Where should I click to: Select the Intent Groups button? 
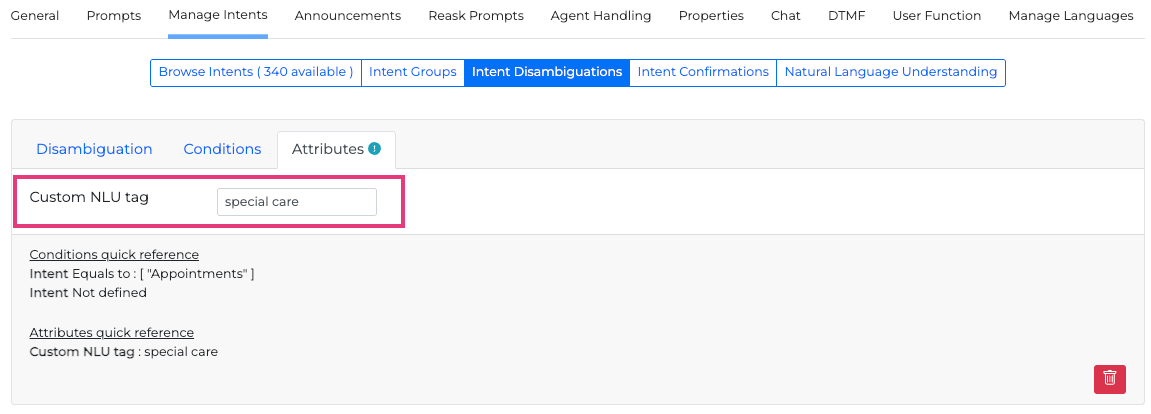point(413,72)
